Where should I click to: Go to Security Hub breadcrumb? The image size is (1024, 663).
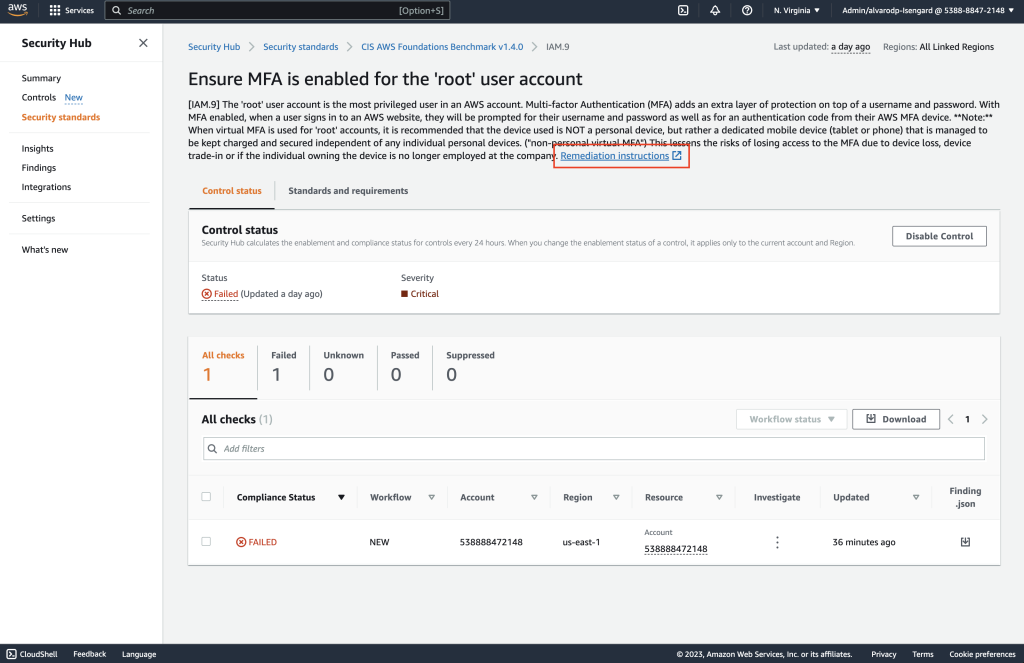click(x=214, y=47)
